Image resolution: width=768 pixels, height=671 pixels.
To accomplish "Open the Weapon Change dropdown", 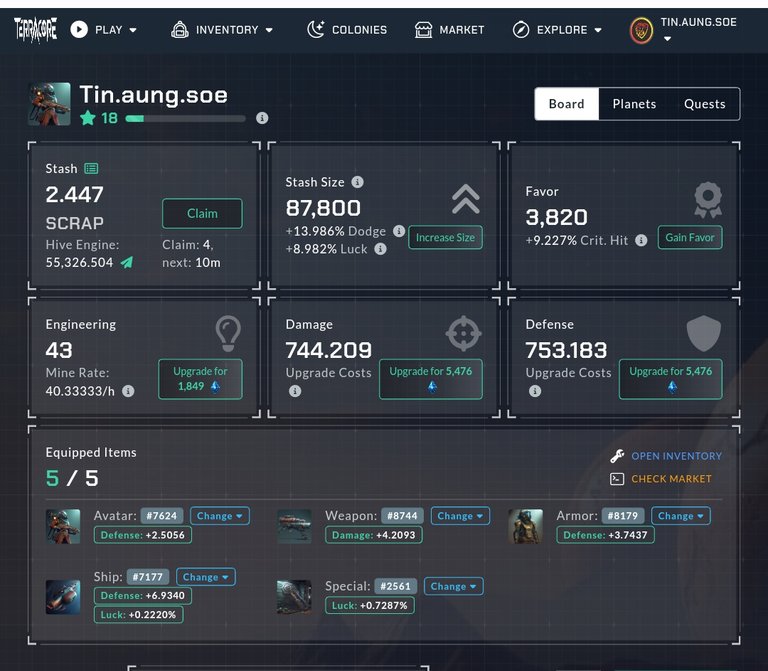I will pyautogui.click(x=460, y=516).
